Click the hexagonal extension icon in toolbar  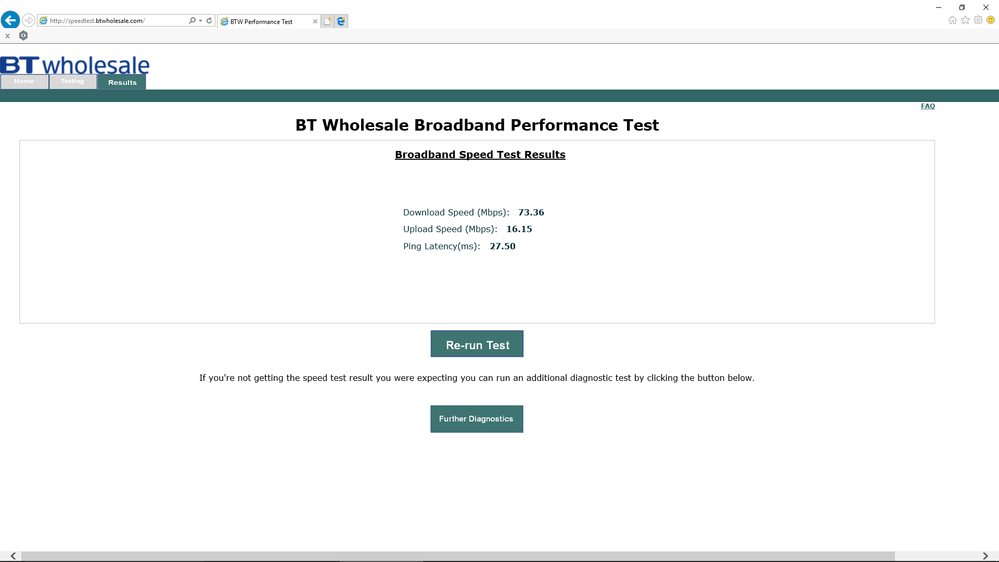[x=24, y=36]
